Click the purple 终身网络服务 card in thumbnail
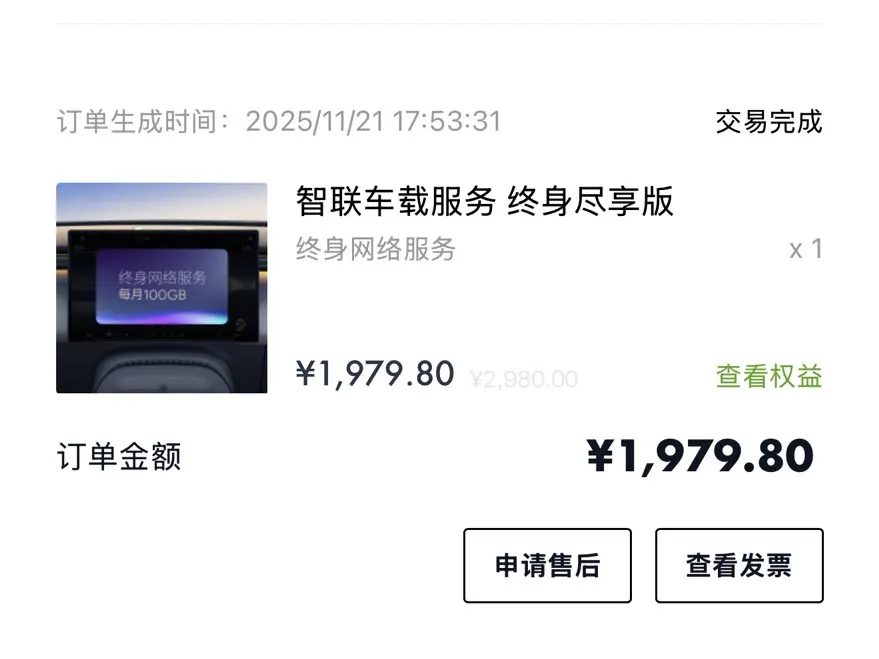 (x=161, y=287)
